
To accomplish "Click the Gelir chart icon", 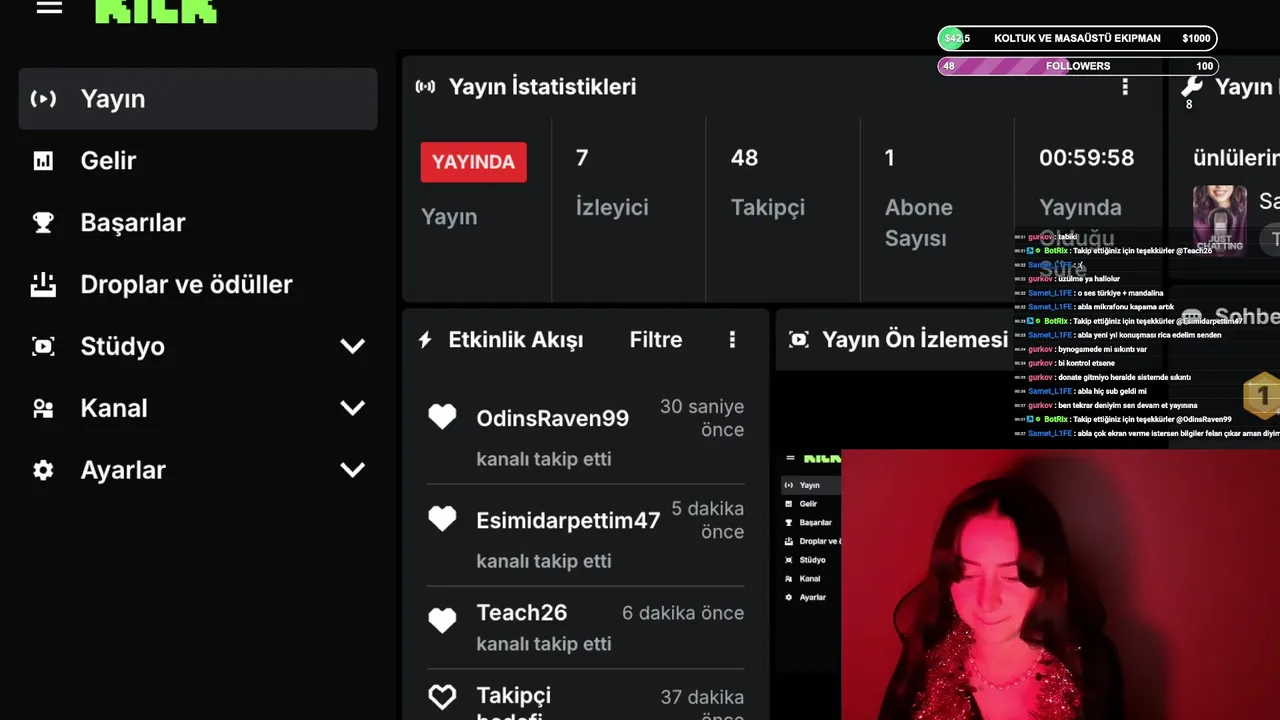I will (43, 161).
